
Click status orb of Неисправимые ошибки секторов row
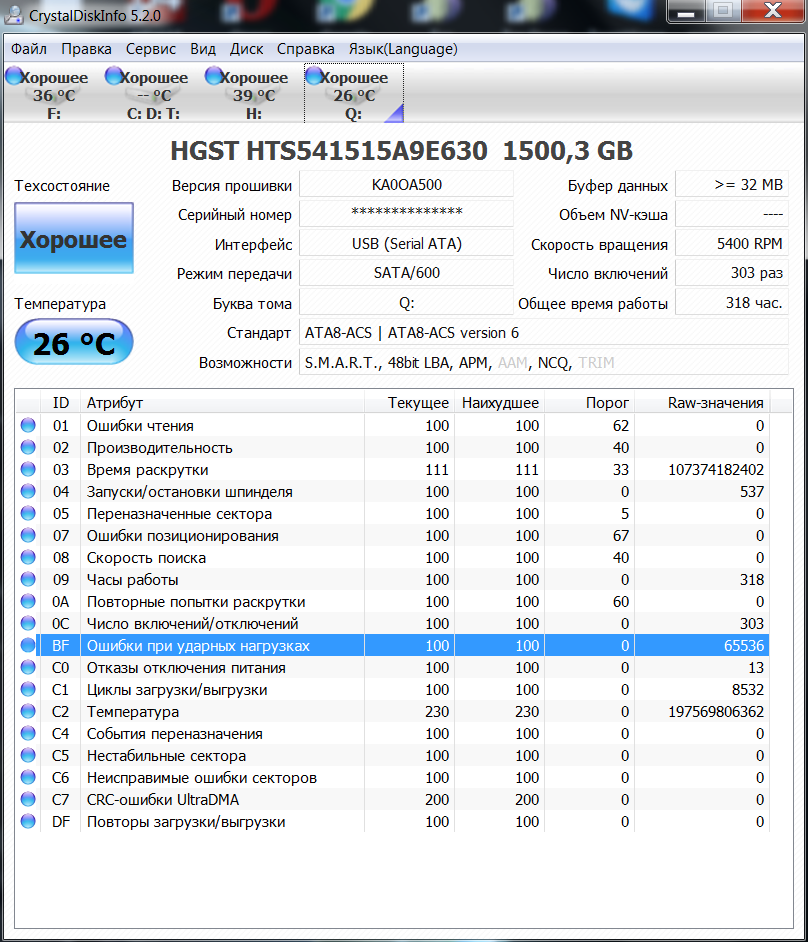coord(28,777)
